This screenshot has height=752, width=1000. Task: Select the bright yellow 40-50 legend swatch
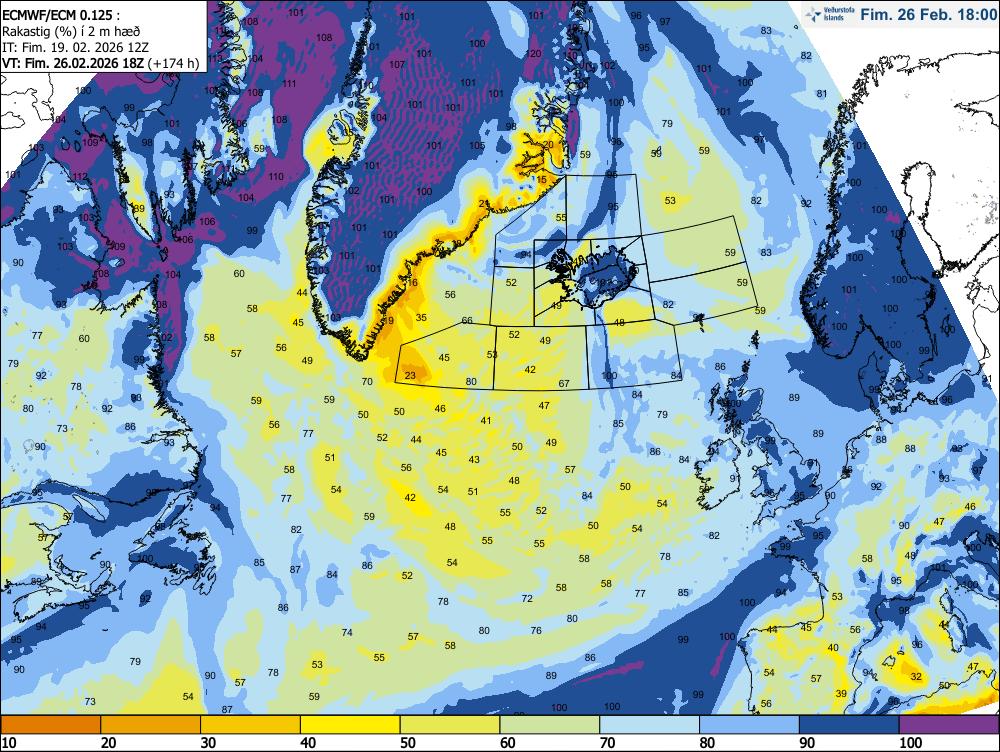350,725
